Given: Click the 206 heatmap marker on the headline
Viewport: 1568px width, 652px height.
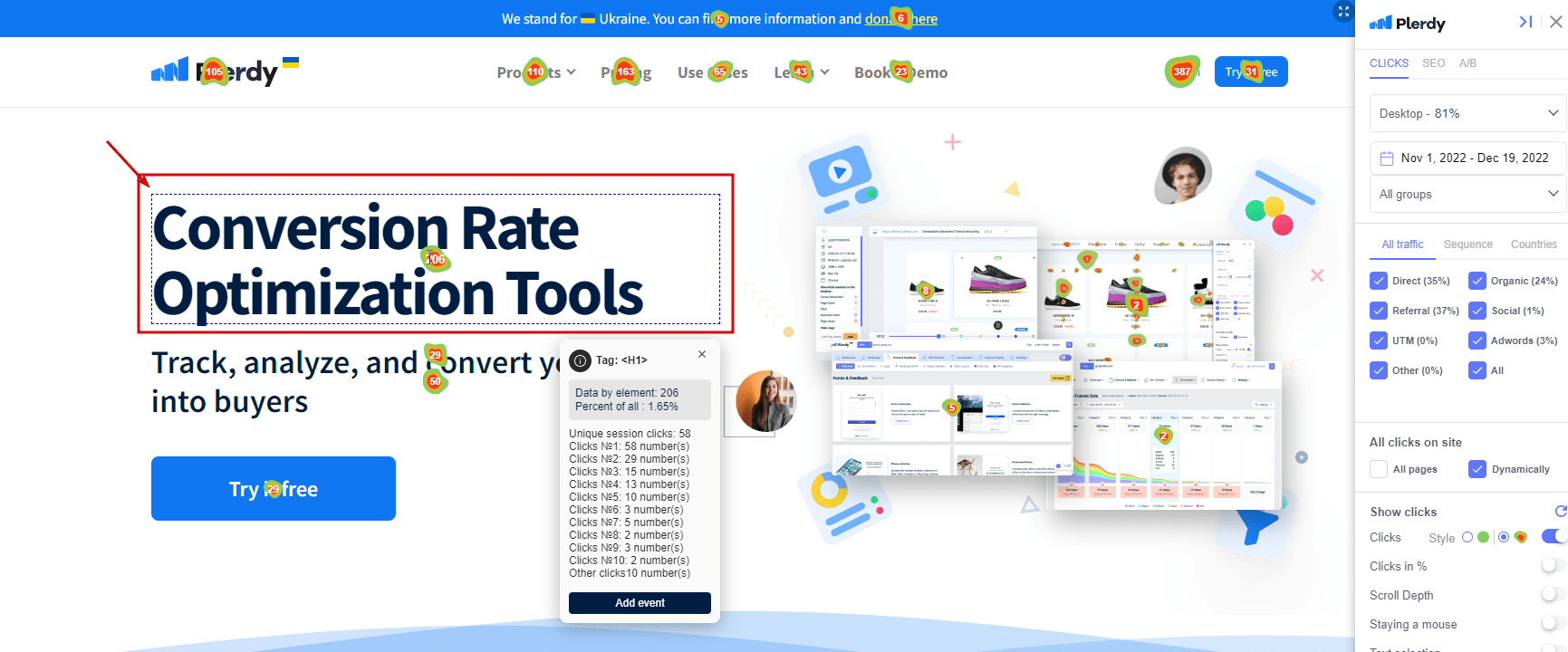Looking at the screenshot, I should 436,259.
